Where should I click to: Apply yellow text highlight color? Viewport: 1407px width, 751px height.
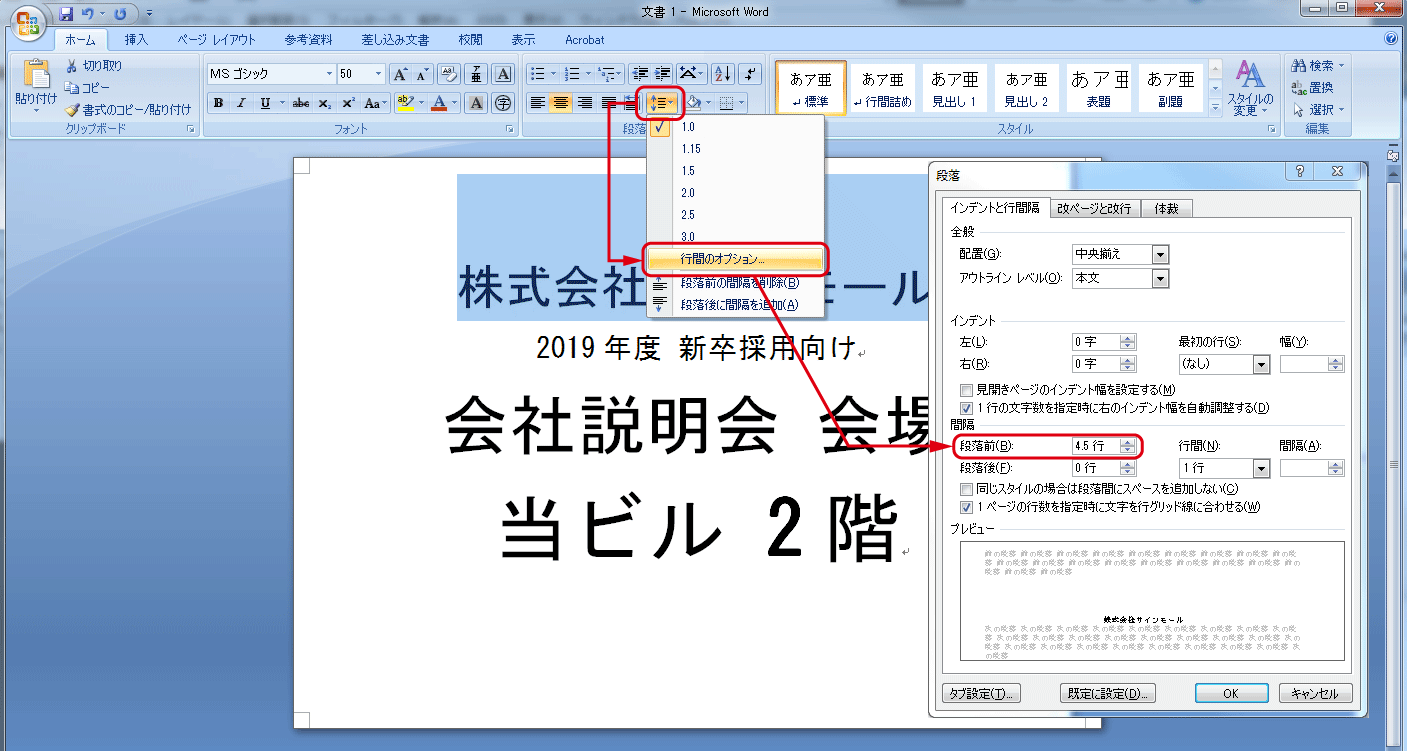[x=404, y=103]
